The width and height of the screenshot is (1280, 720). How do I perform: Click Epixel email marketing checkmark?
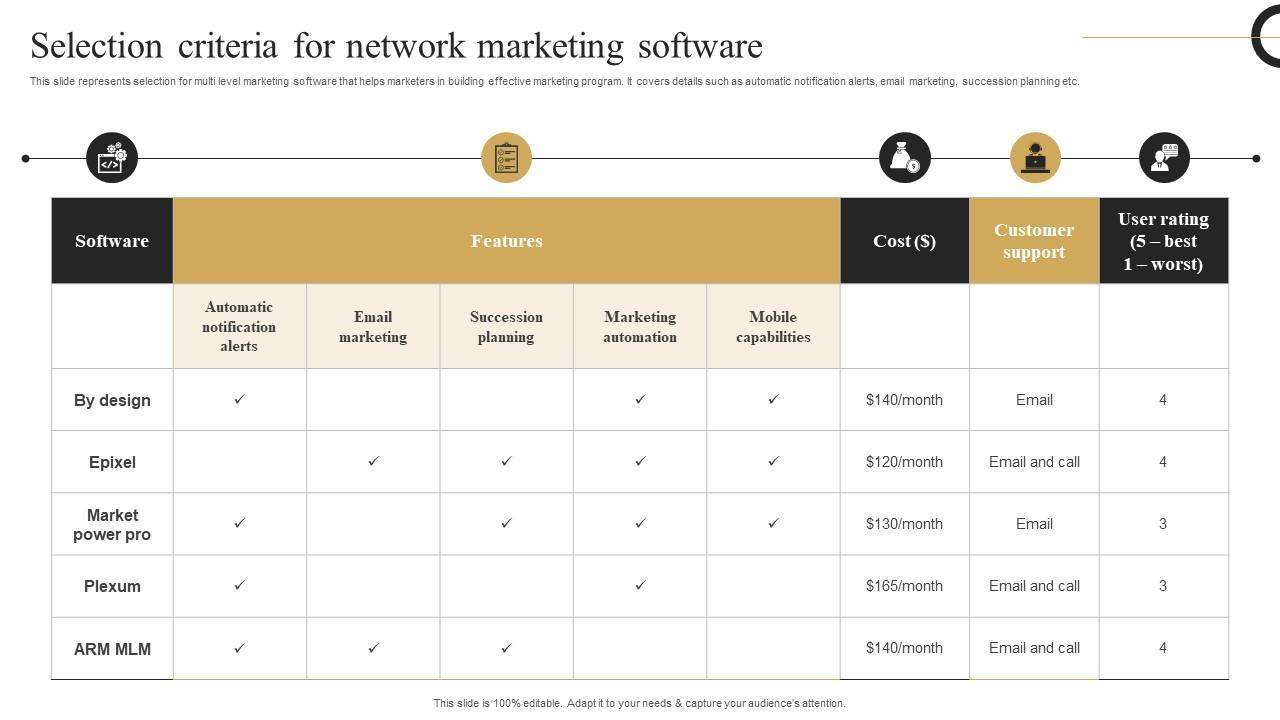pos(373,461)
